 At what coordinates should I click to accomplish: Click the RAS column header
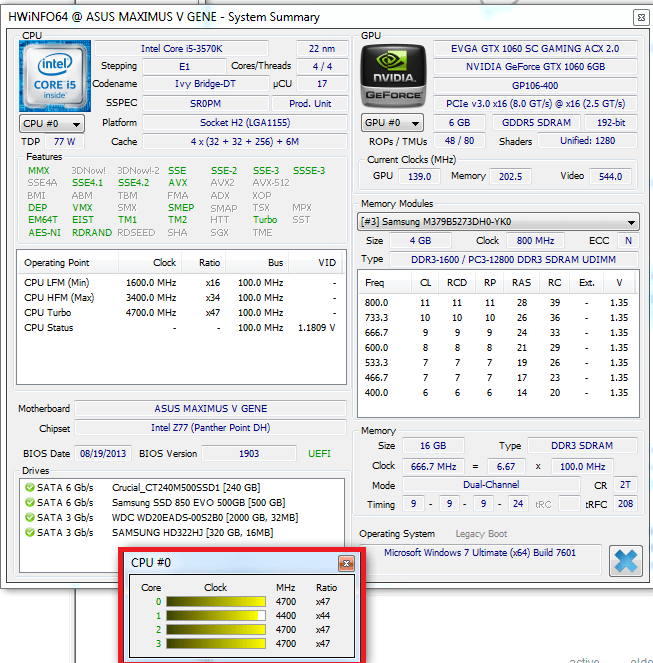pos(521,282)
